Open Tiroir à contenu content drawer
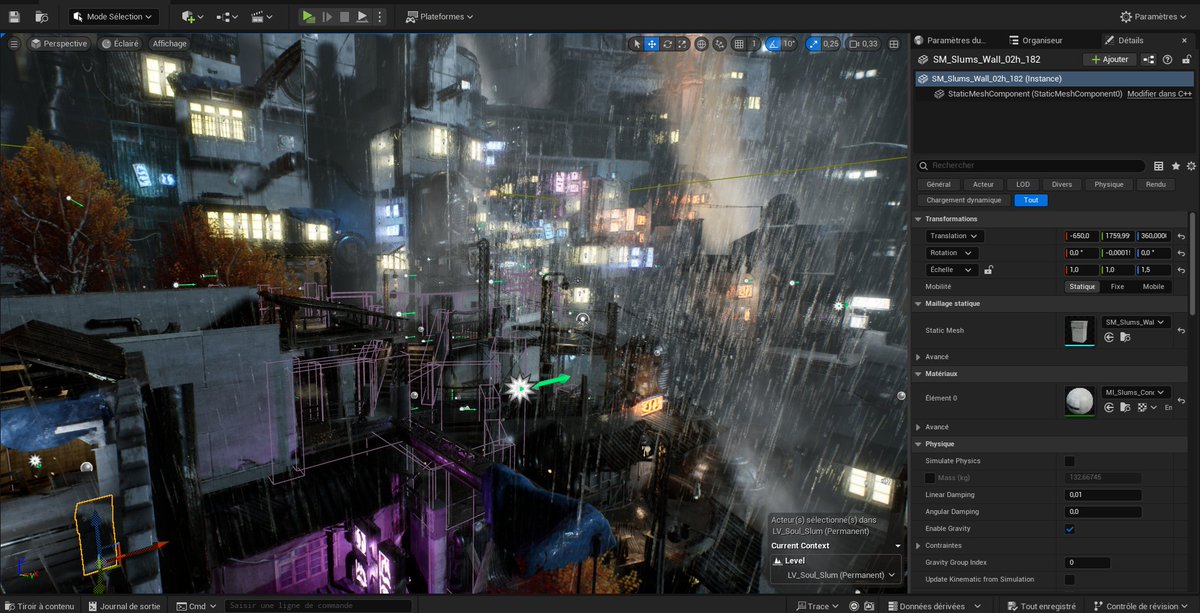 point(38,606)
